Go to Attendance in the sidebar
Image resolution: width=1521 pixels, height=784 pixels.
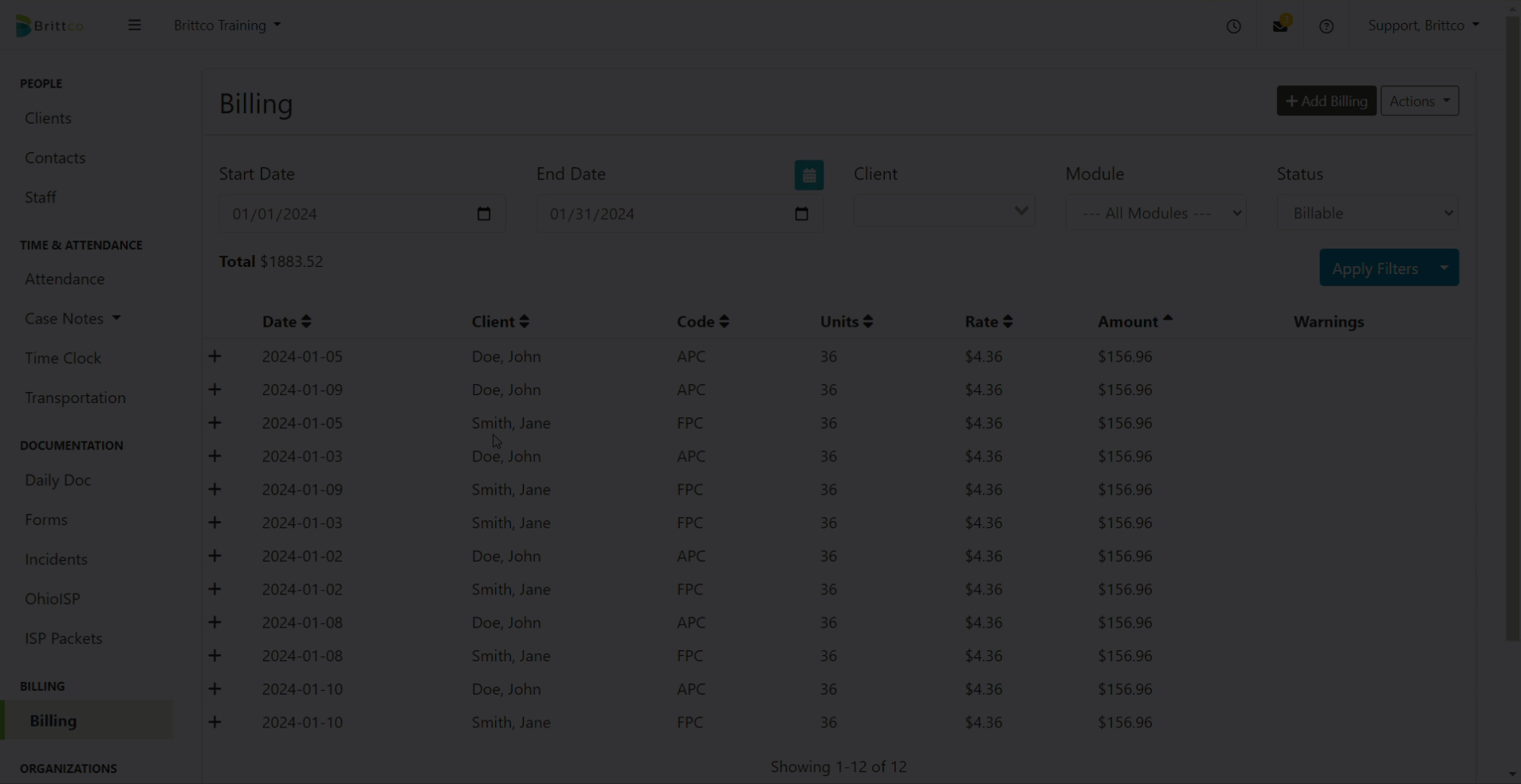click(65, 279)
